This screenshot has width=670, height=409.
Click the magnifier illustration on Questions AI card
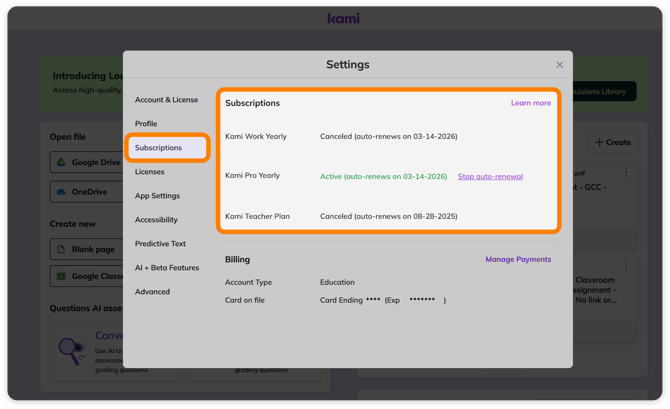[71, 350]
